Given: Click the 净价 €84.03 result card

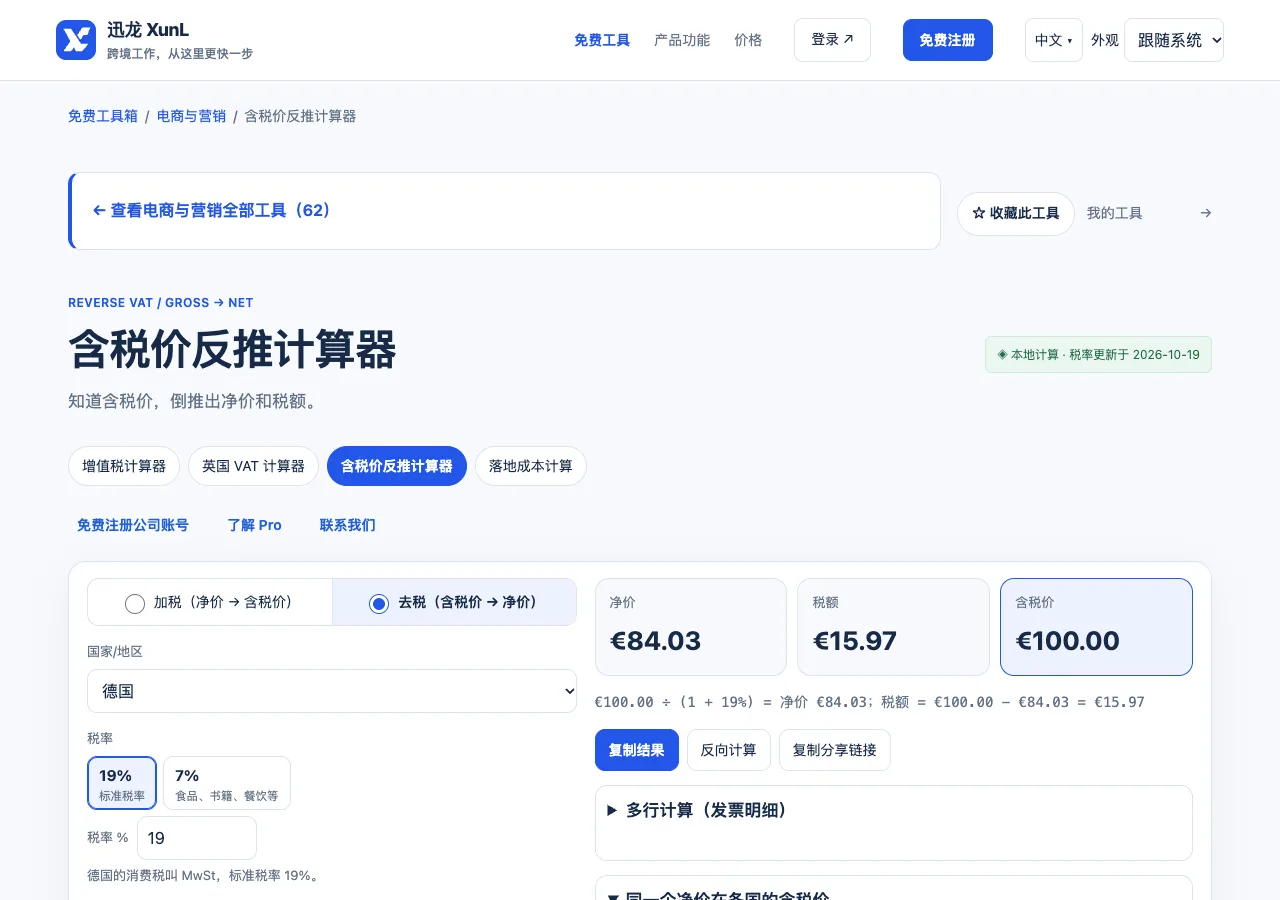Looking at the screenshot, I should pyautogui.click(x=691, y=627).
